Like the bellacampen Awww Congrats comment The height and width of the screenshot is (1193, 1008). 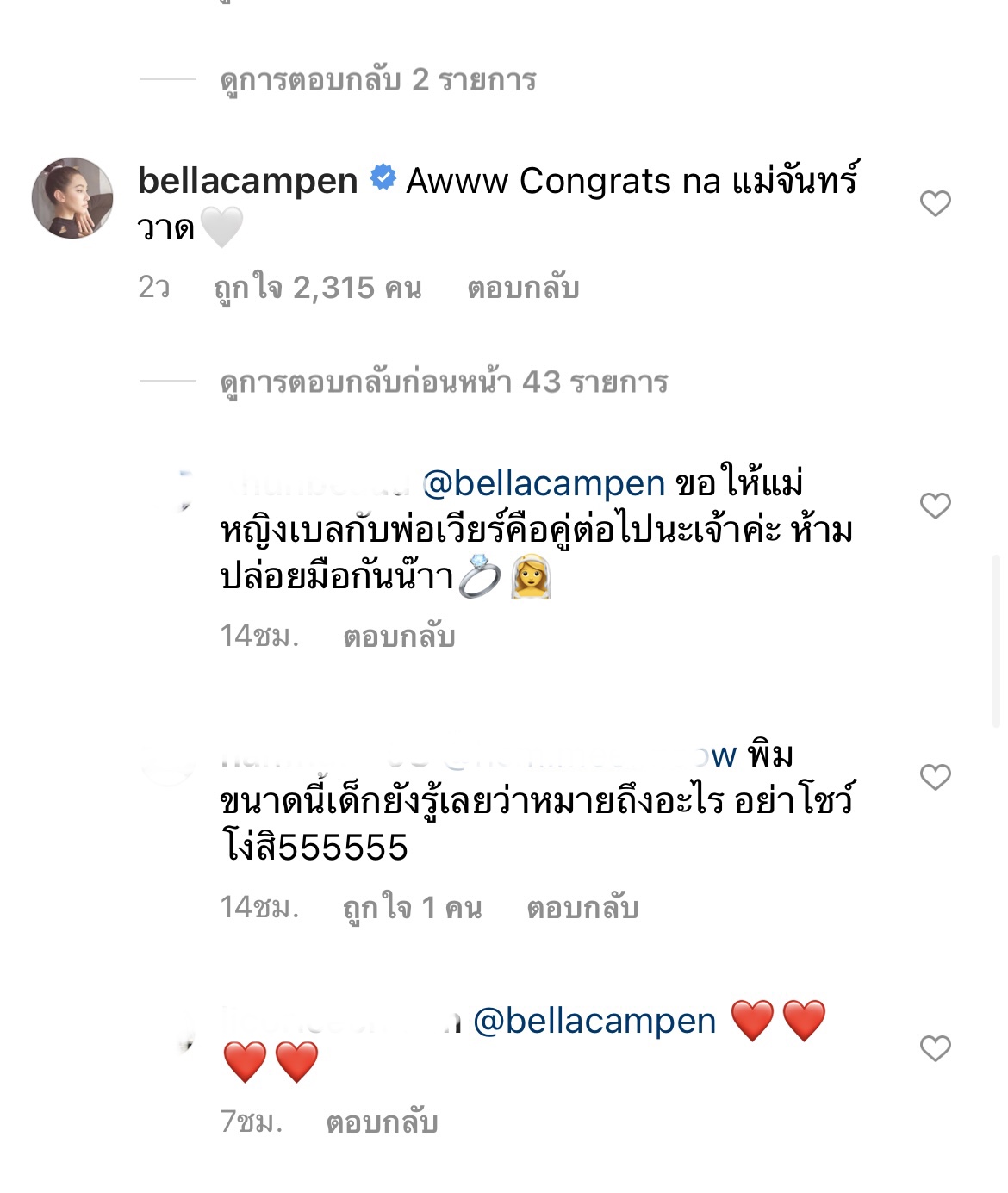pyautogui.click(x=935, y=203)
